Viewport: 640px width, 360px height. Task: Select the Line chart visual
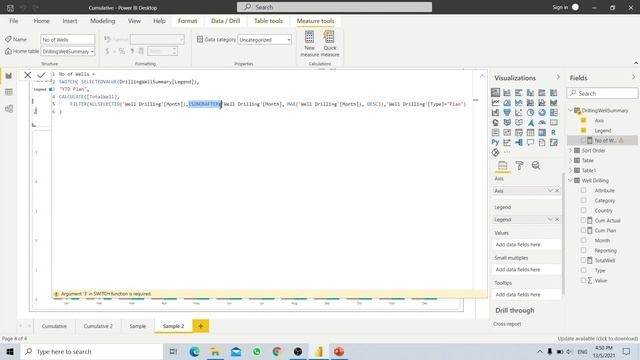(495, 102)
